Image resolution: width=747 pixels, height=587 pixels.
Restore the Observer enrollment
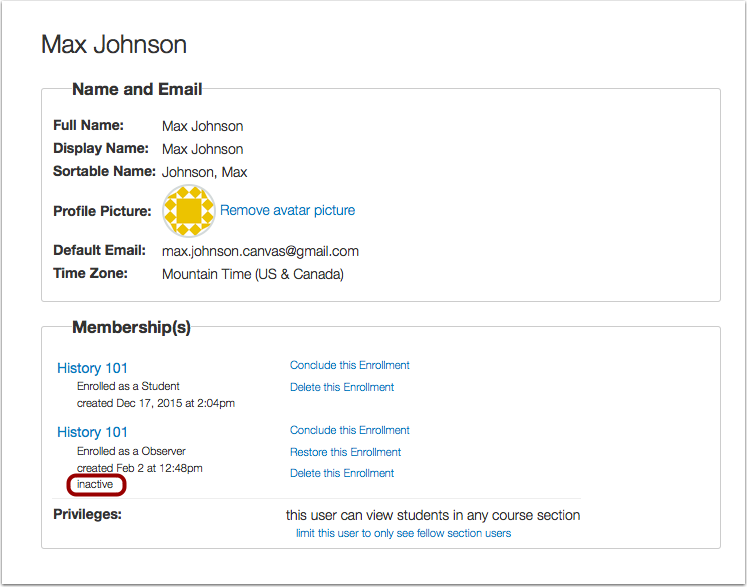(345, 452)
